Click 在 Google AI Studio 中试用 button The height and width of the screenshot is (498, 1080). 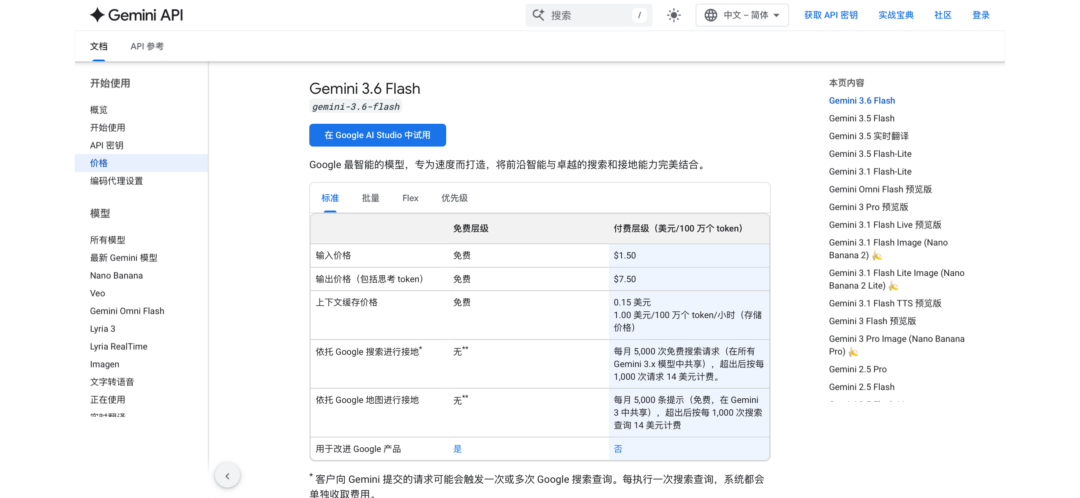[377, 135]
